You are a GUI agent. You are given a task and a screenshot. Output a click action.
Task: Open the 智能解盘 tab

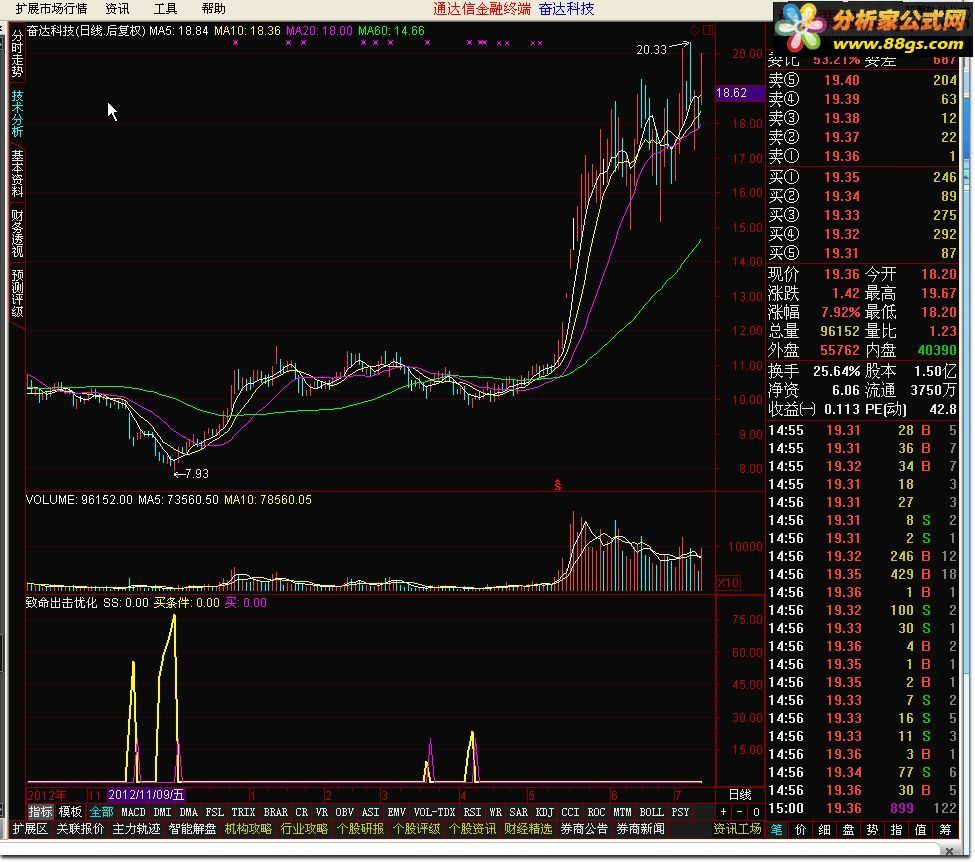(x=192, y=829)
